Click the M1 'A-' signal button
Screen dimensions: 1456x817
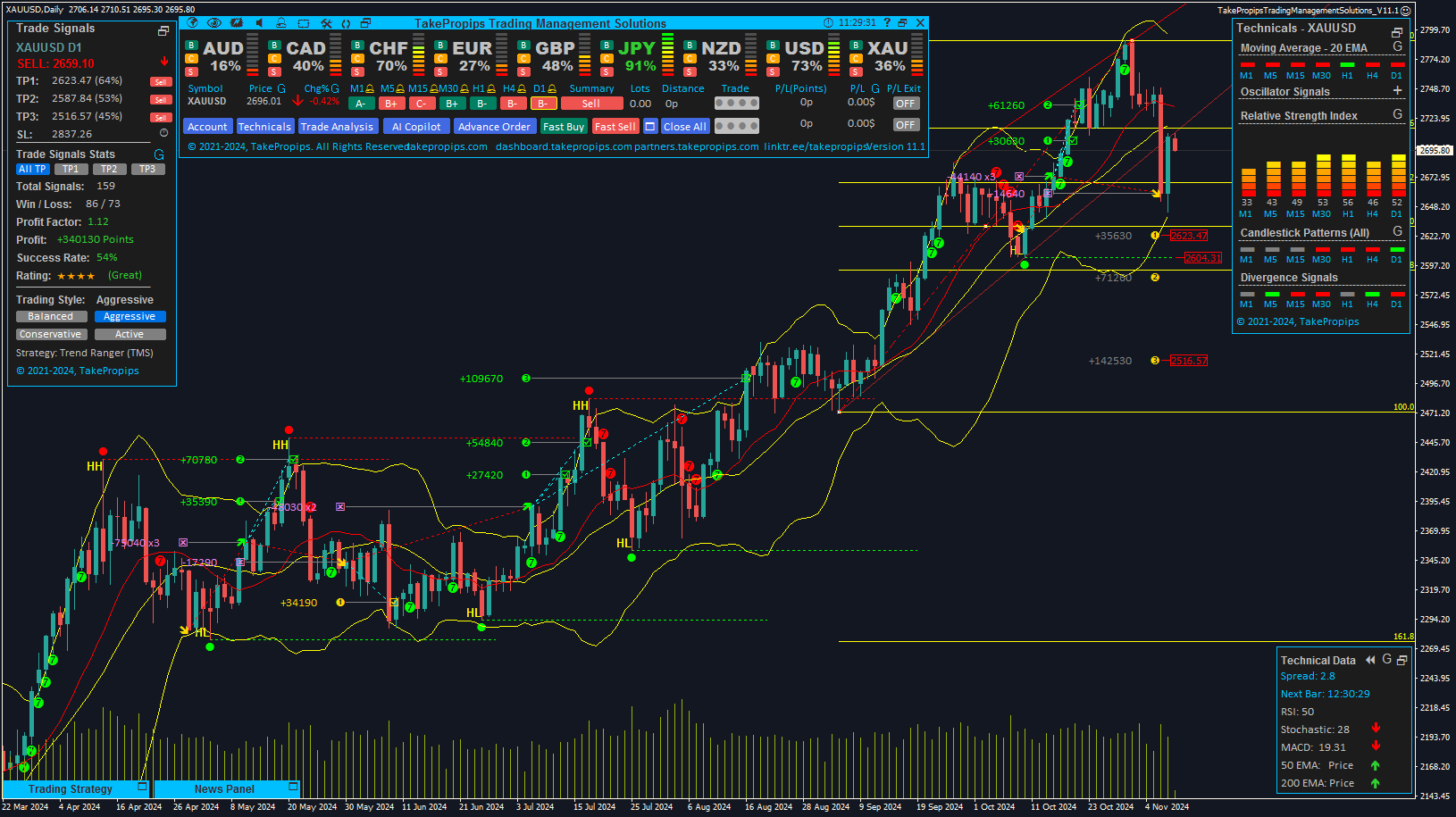click(361, 104)
